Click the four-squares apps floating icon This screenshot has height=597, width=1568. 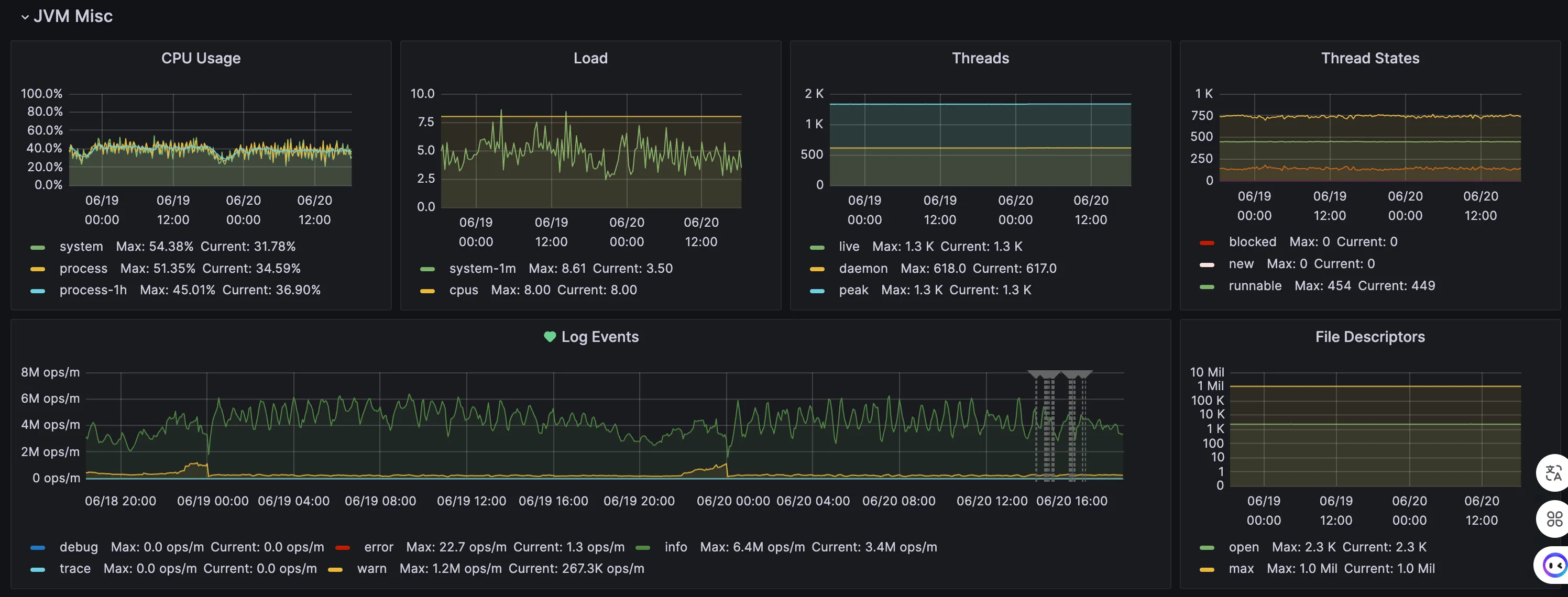[1553, 518]
